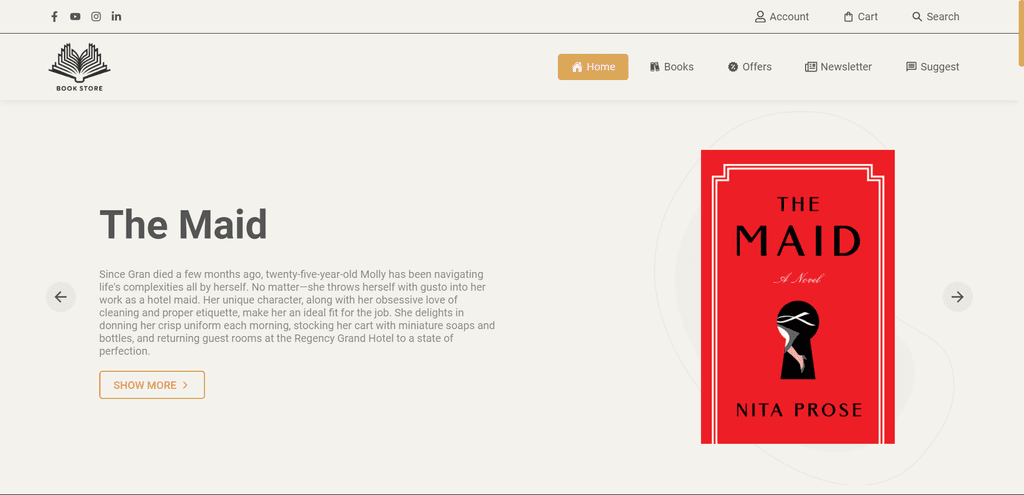1024x495 pixels.
Task: Click The Maid book cover
Action: point(797,296)
